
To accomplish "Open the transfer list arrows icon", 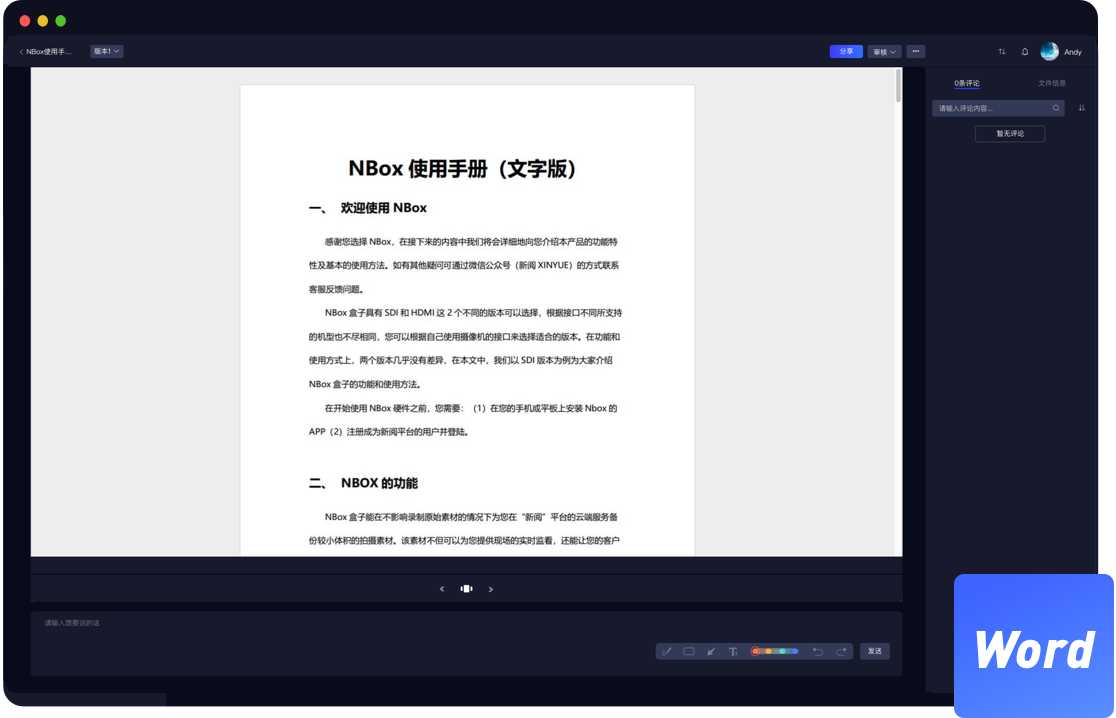I will [1002, 51].
